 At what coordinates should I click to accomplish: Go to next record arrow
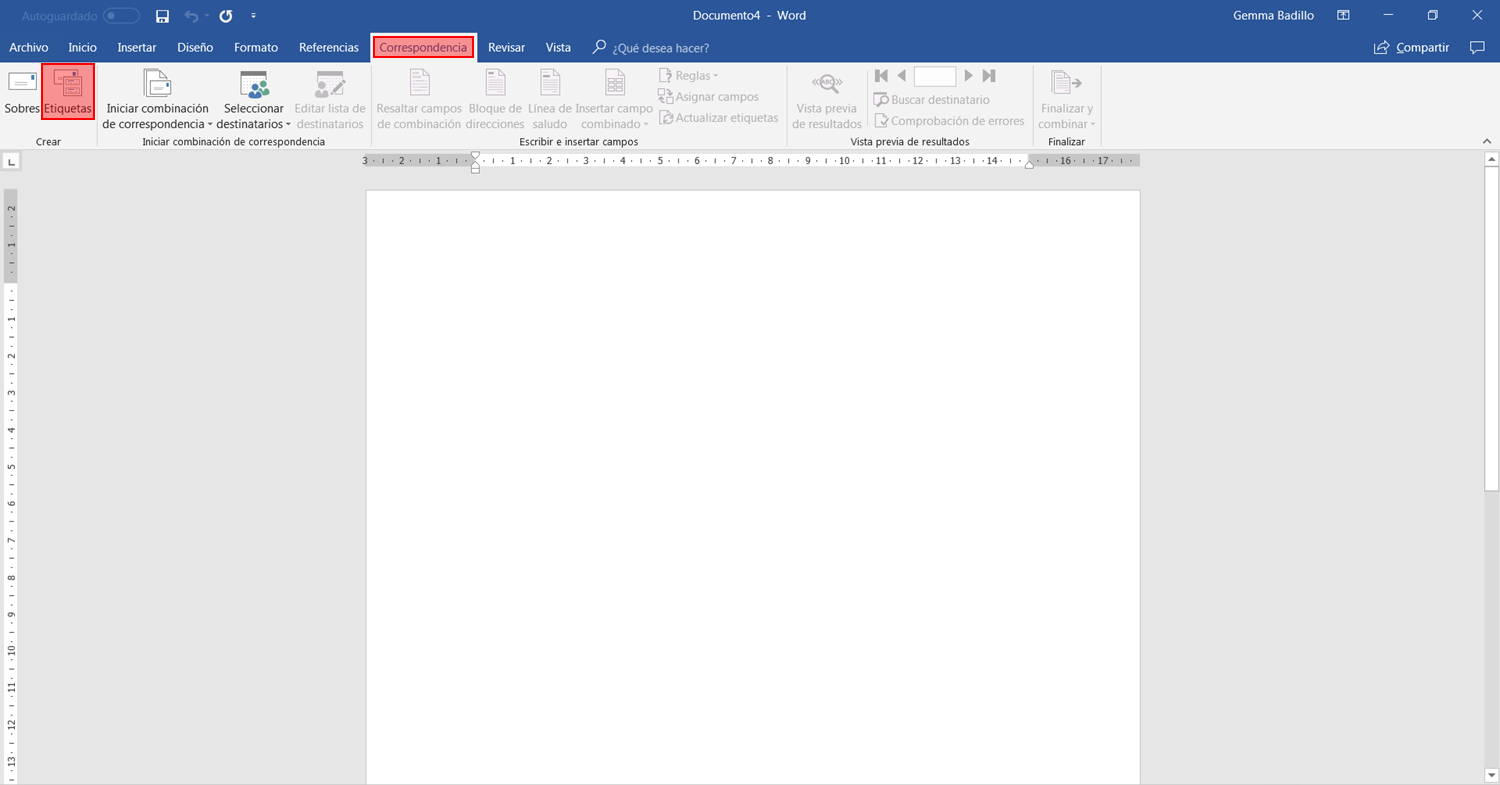click(x=968, y=76)
